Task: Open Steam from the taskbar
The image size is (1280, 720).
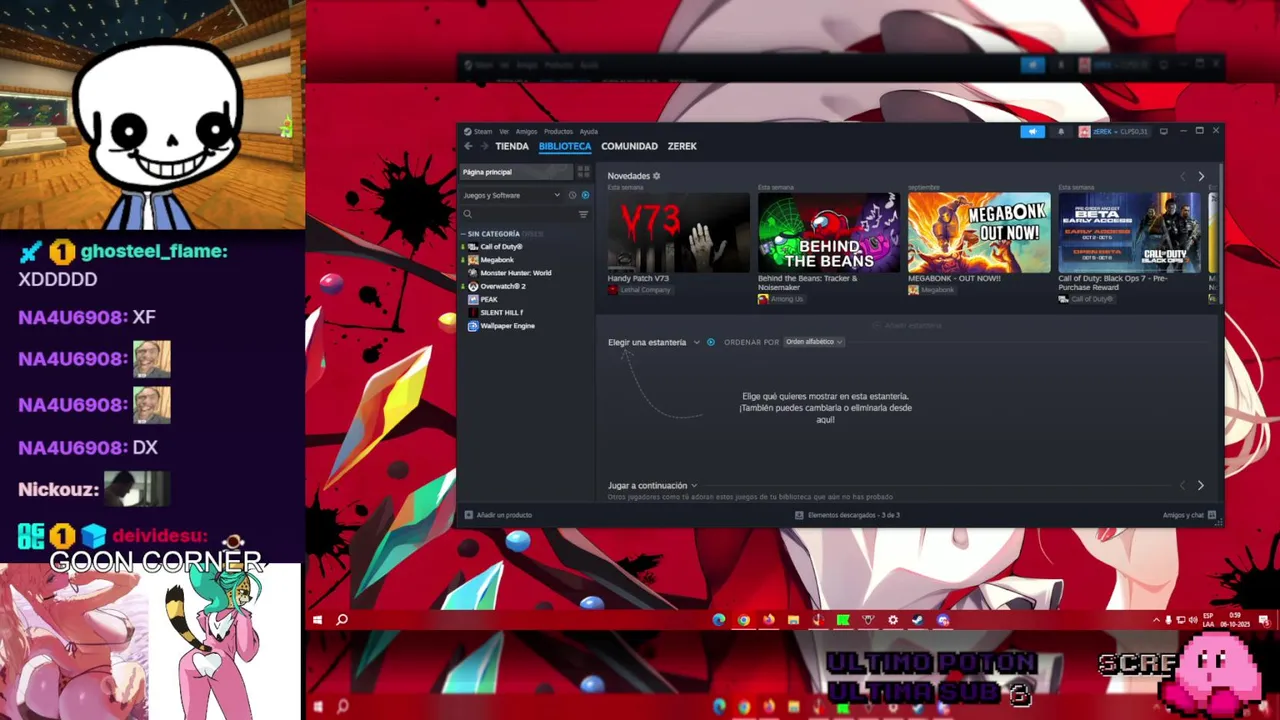Action: [917, 620]
